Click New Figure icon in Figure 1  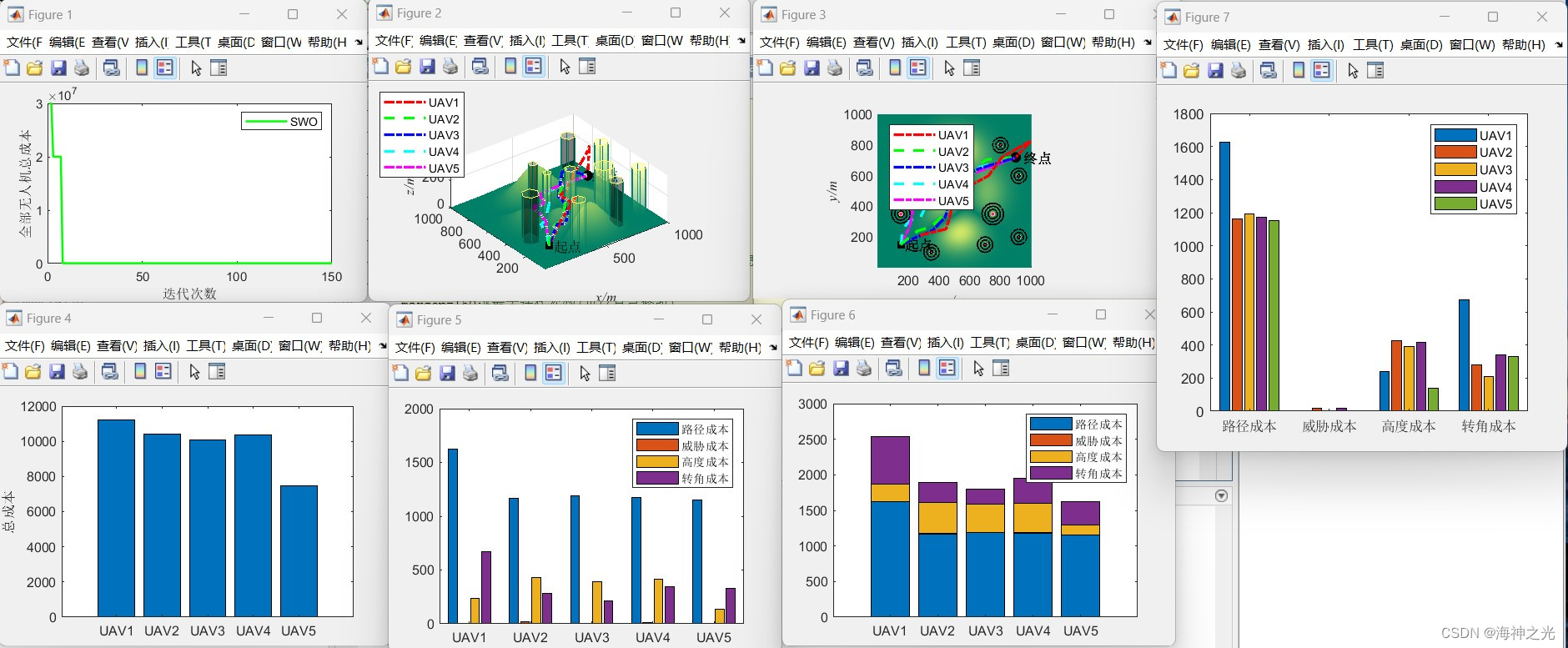(x=12, y=68)
